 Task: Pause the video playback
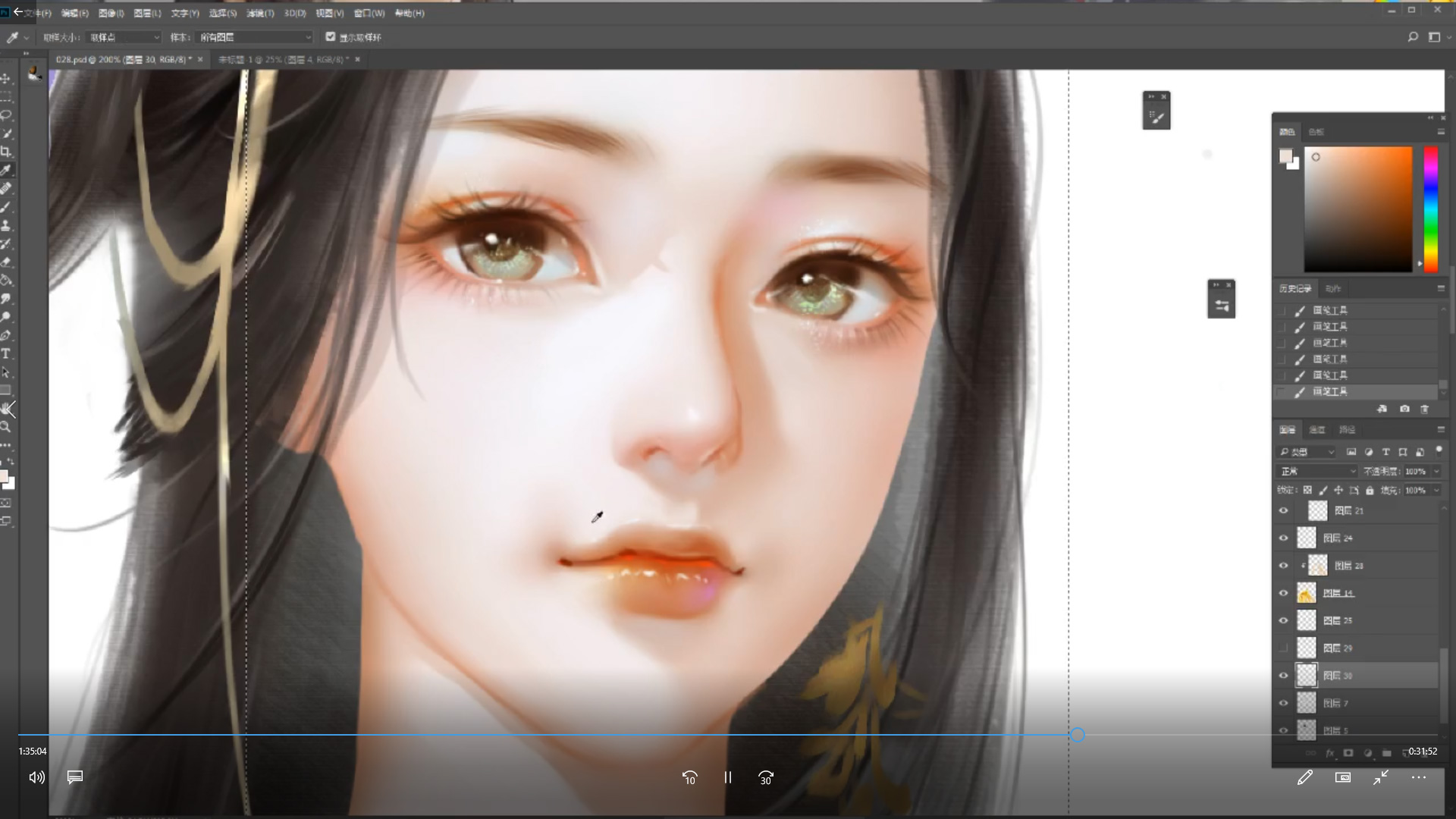click(728, 777)
